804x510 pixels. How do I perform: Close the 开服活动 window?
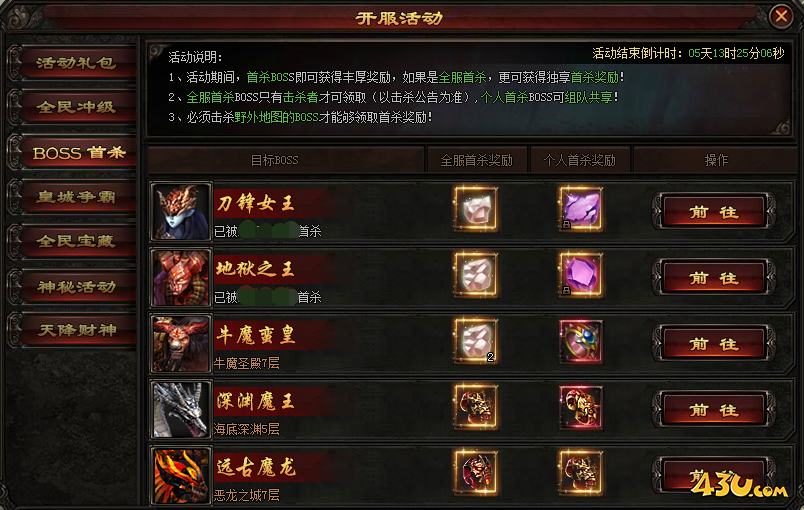point(781,16)
